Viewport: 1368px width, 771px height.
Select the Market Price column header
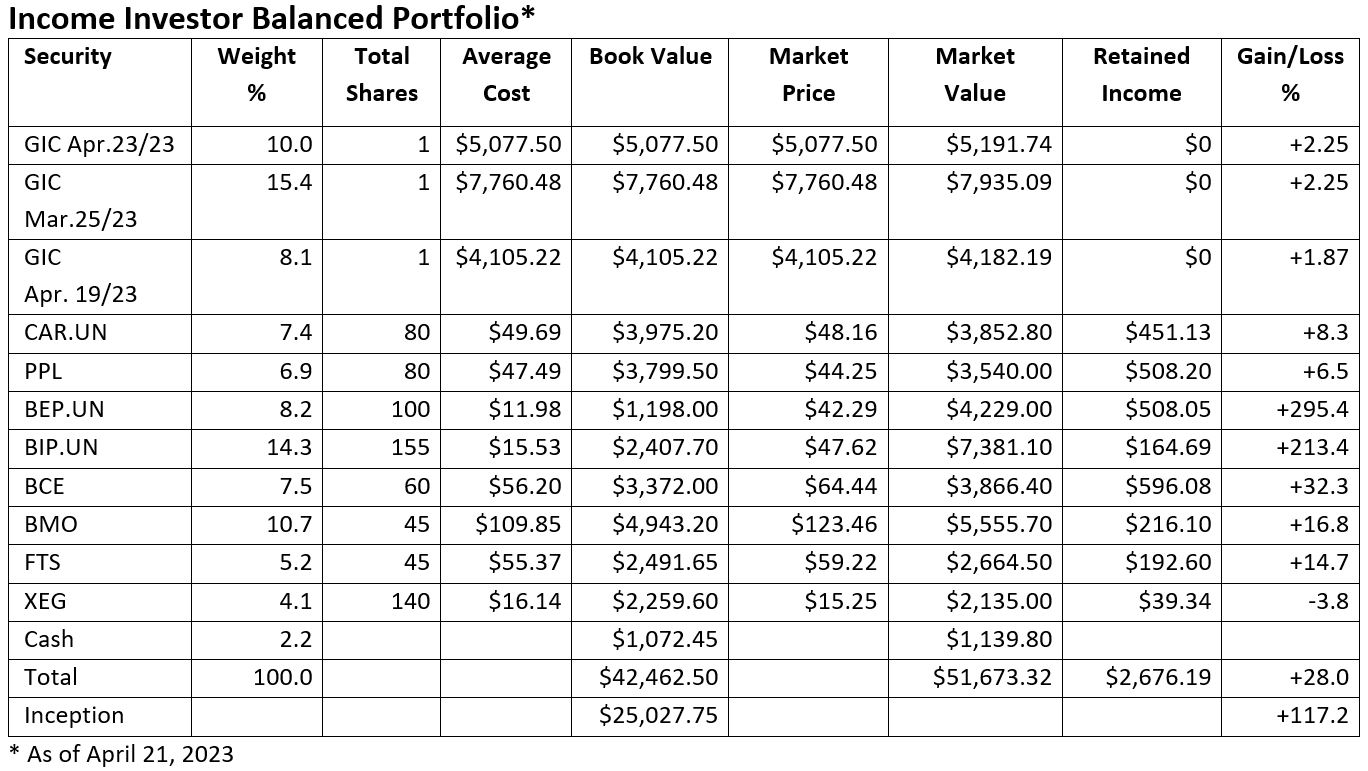point(808,75)
